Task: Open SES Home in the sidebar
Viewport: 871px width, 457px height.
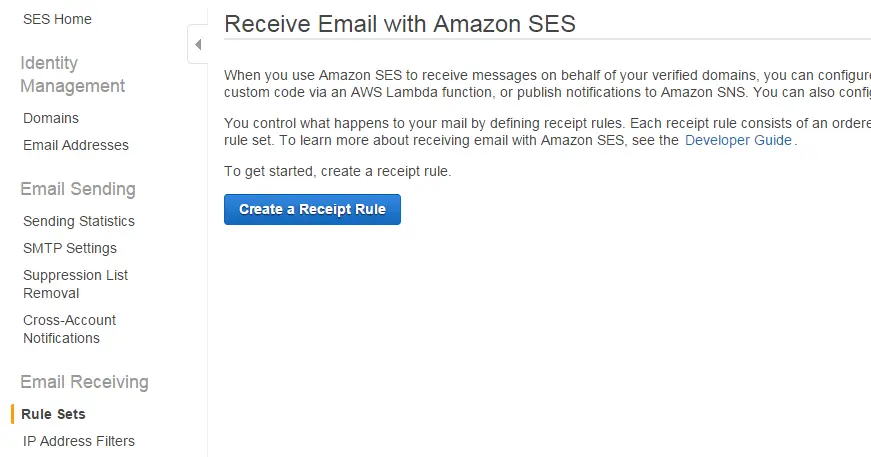Action: [57, 19]
